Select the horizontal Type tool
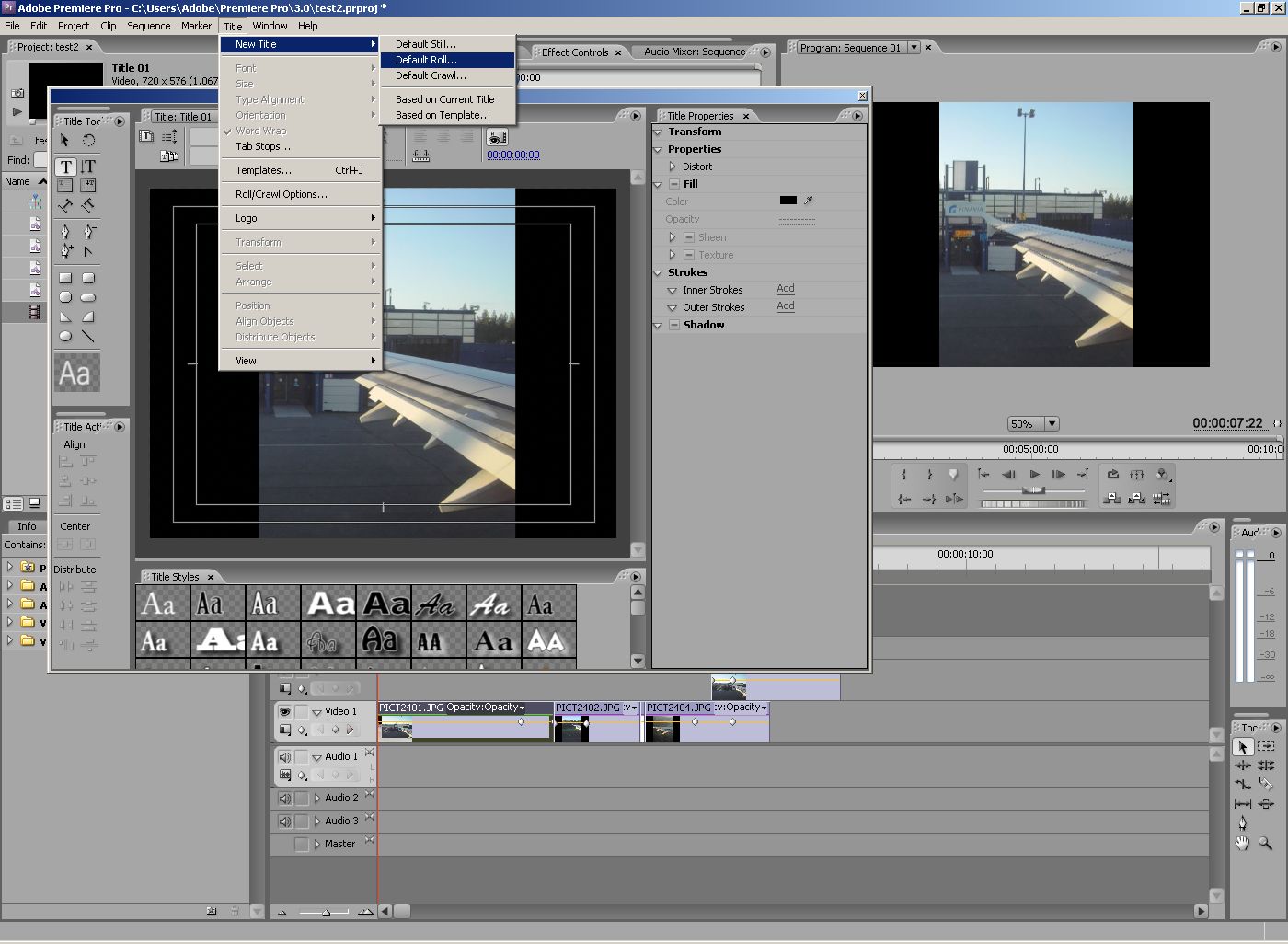Viewport: 1288px width, 944px height. (x=65, y=167)
